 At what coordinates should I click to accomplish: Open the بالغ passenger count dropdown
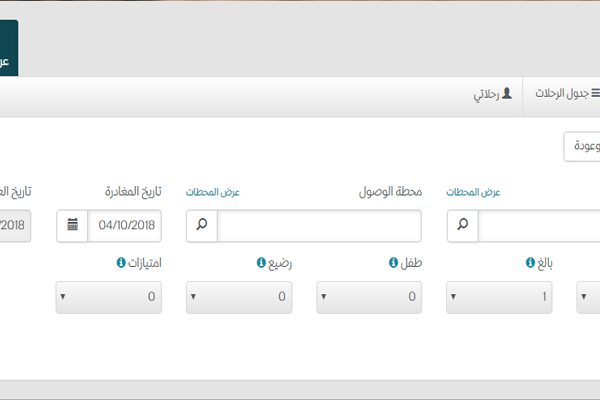(500, 297)
